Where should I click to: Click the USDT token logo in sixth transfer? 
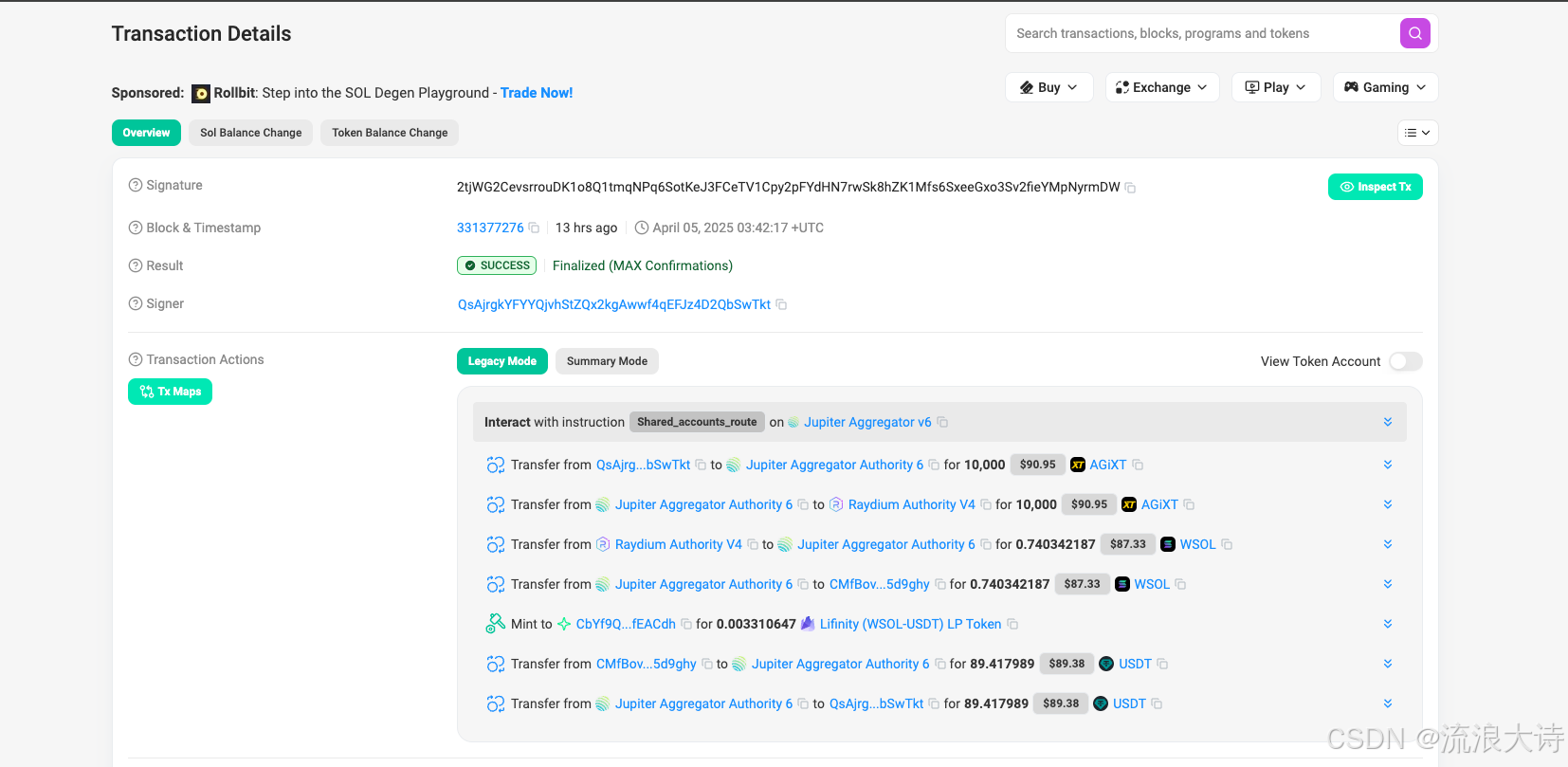click(1106, 664)
